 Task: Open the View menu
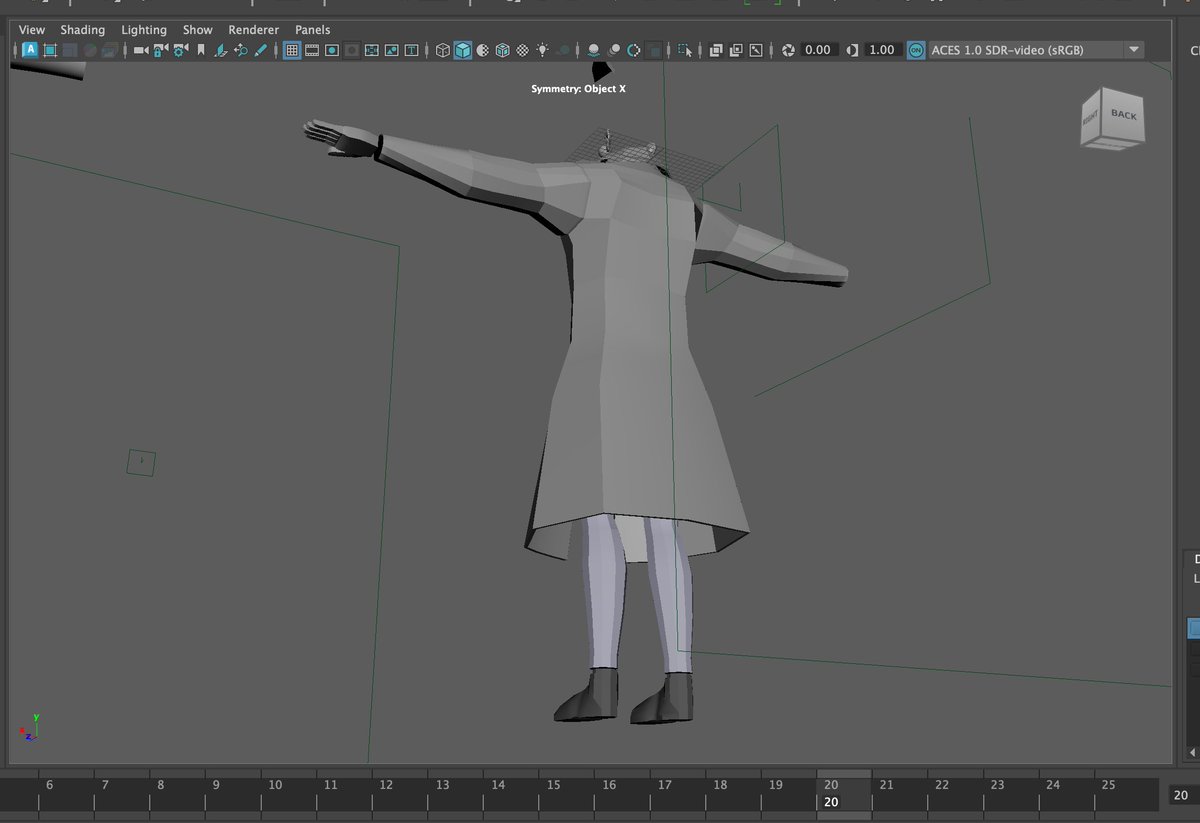[32, 30]
